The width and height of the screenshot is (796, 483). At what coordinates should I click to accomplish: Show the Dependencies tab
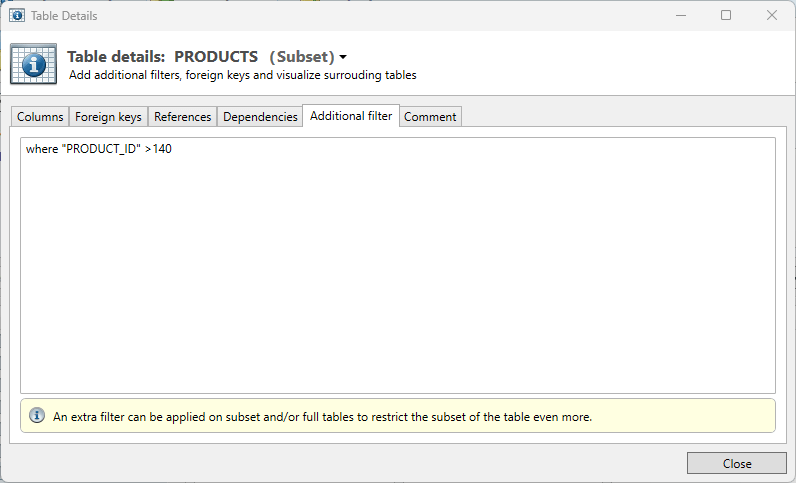click(260, 117)
